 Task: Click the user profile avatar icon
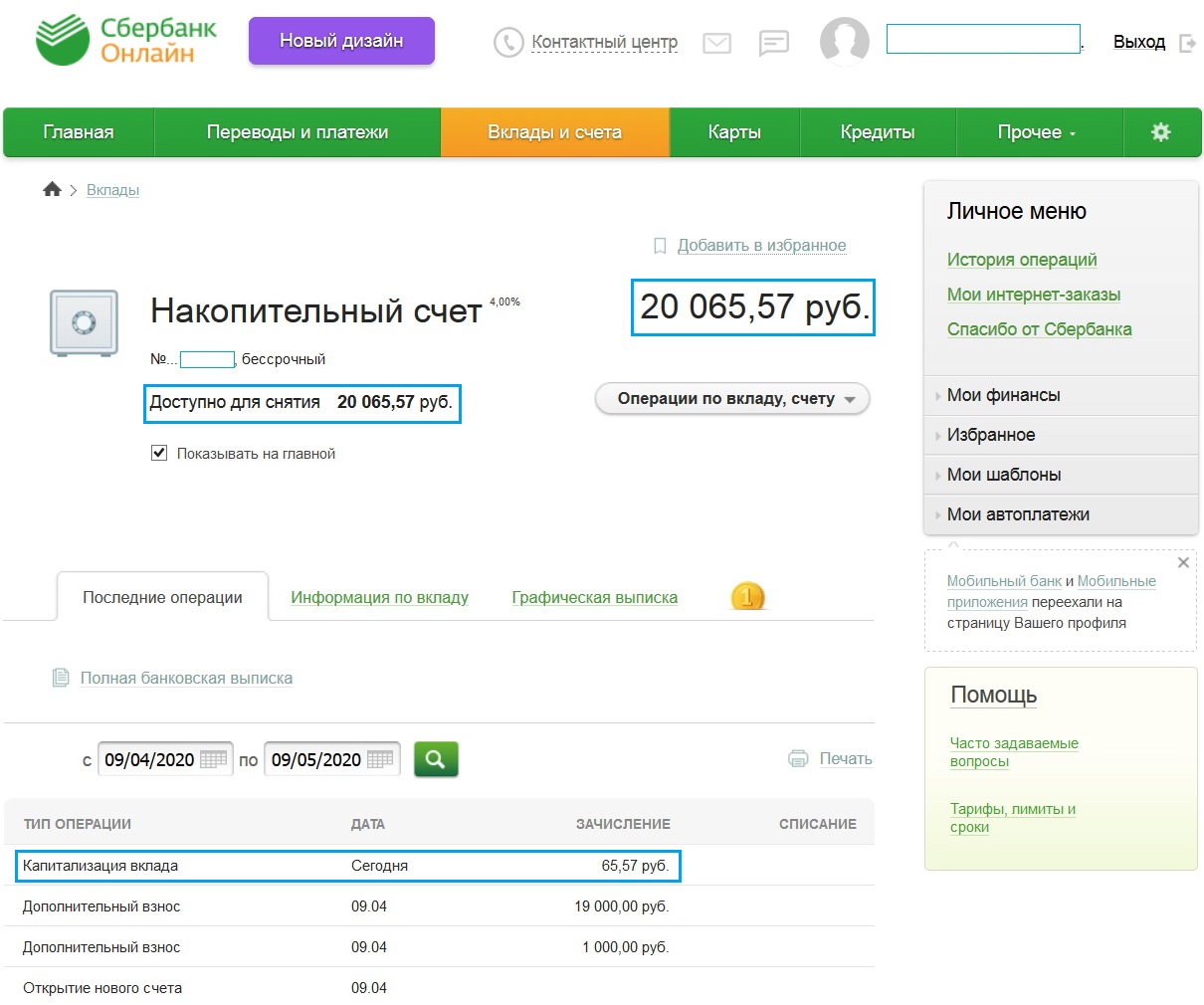[x=844, y=42]
